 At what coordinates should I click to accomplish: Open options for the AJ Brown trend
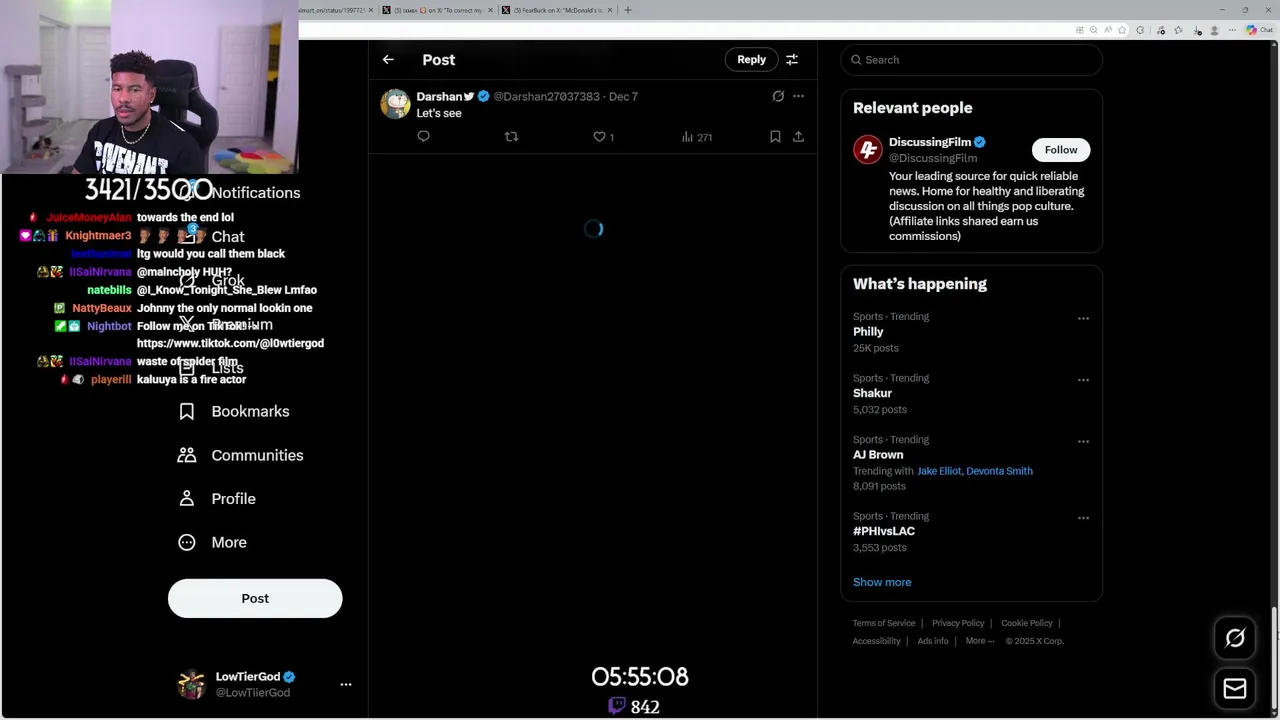[x=1083, y=441]
